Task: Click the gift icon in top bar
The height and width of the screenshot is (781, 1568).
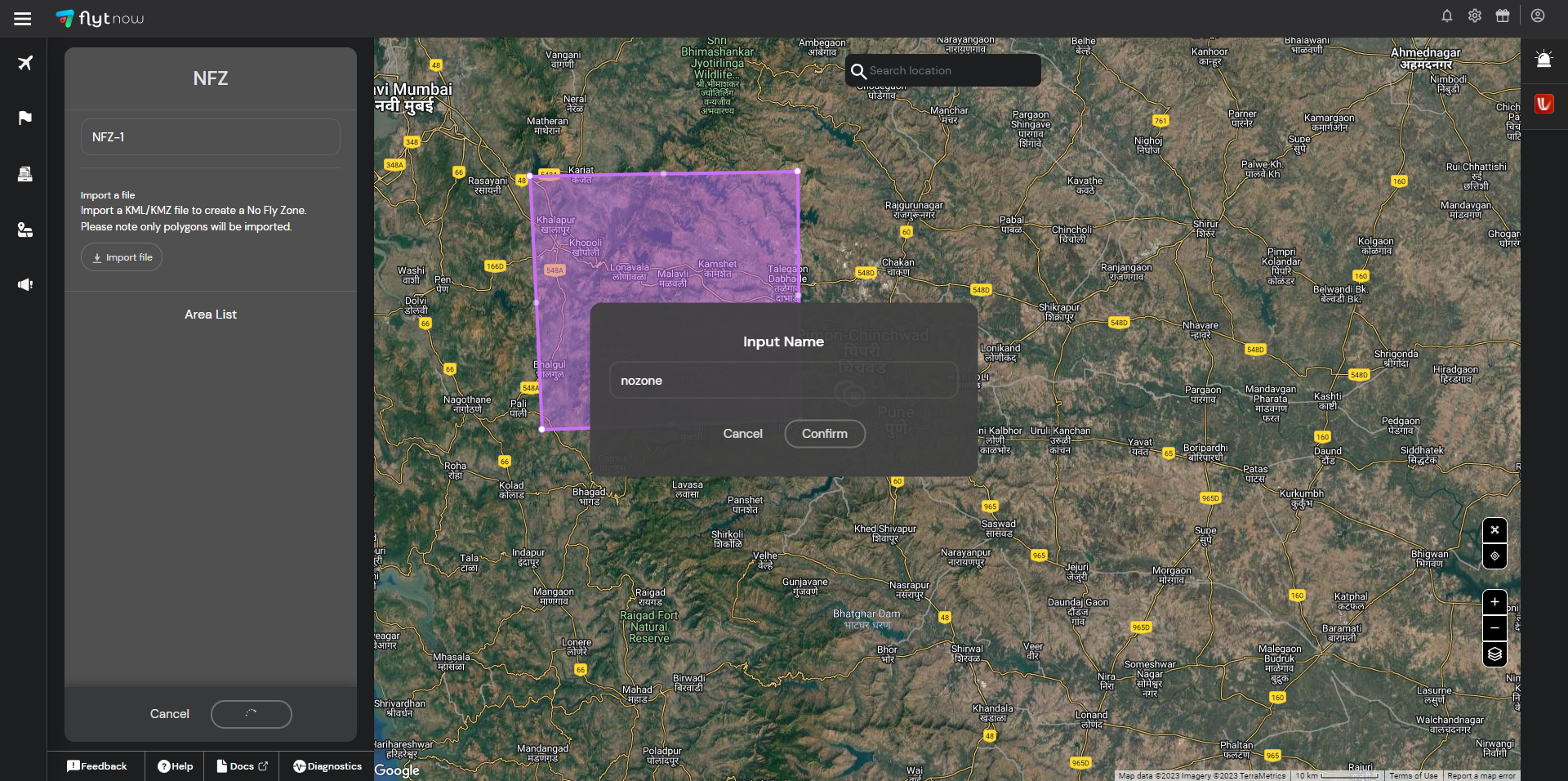Action: click(x=1502, y=16)
